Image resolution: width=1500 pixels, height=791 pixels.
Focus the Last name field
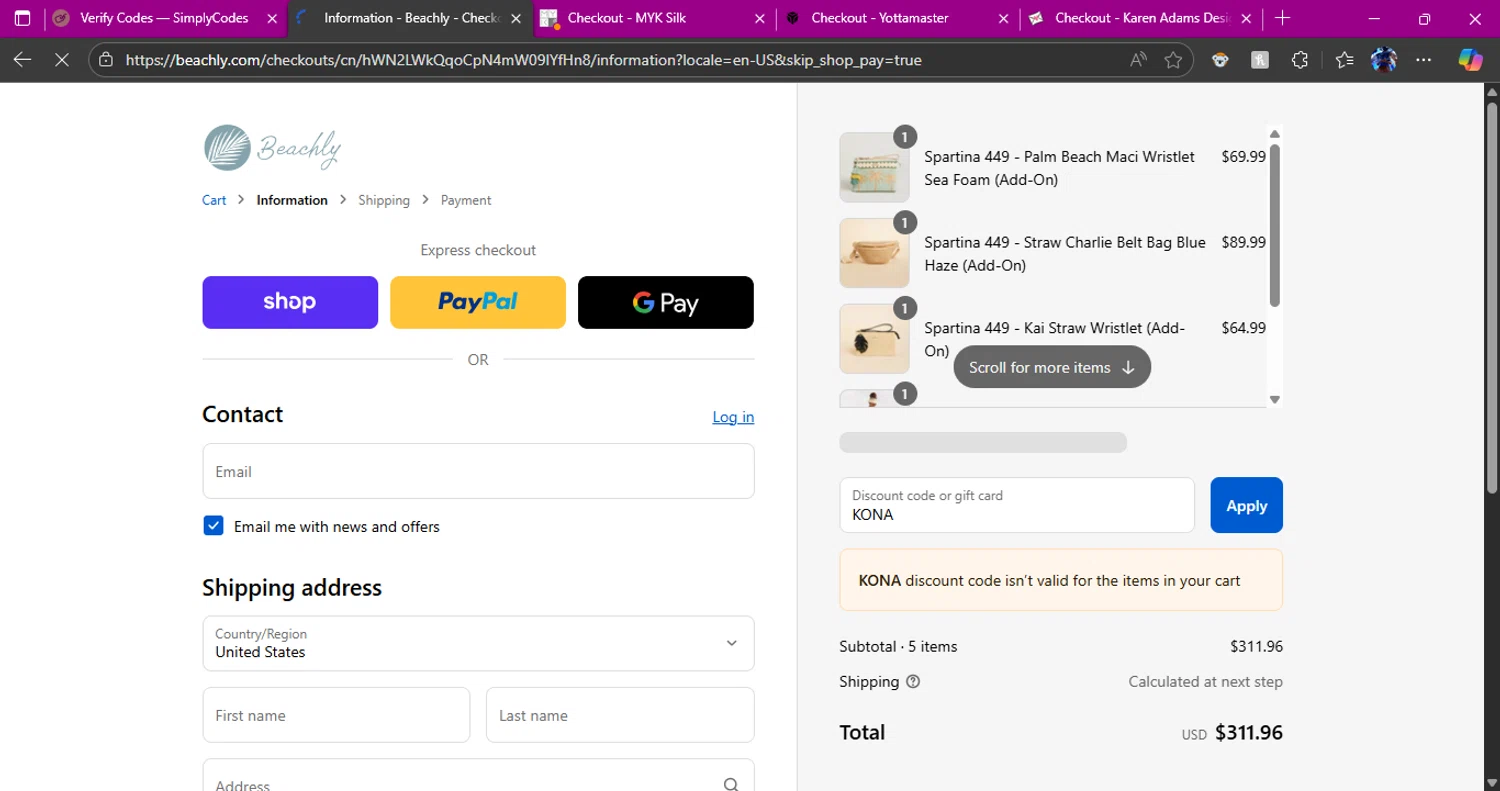point(620,715)
